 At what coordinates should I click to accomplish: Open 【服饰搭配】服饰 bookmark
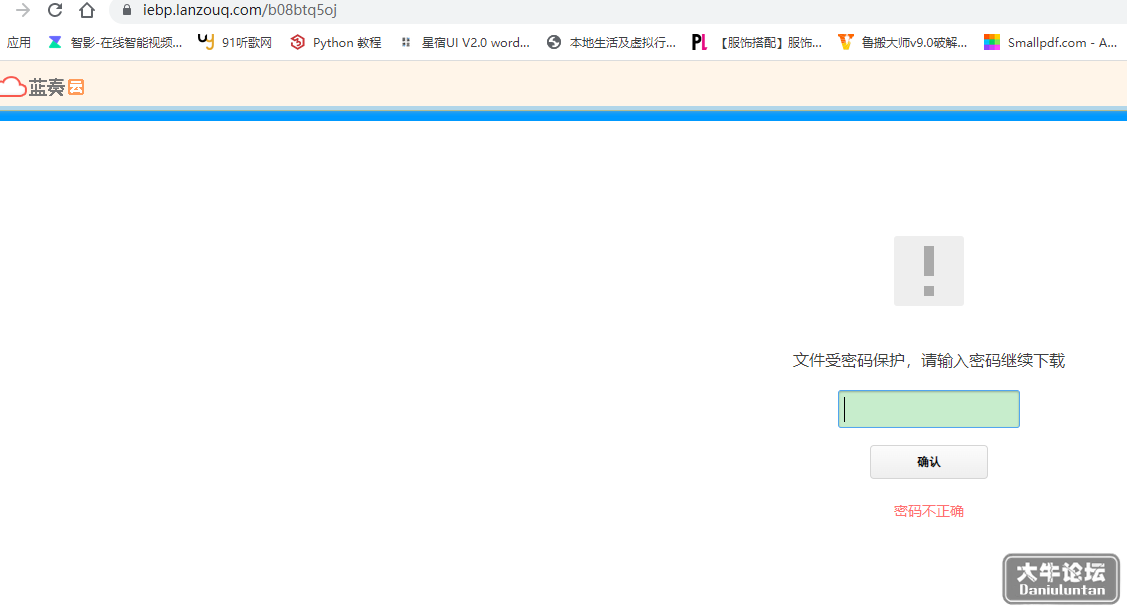coord(757,42)
